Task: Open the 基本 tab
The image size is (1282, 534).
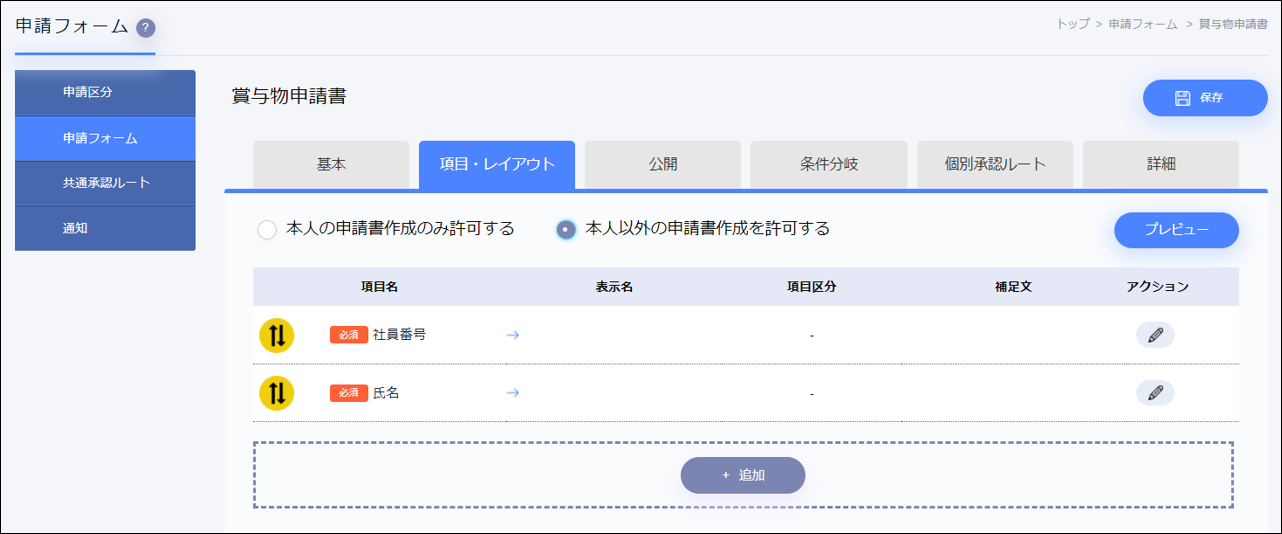Action: (x=331, y=164)
